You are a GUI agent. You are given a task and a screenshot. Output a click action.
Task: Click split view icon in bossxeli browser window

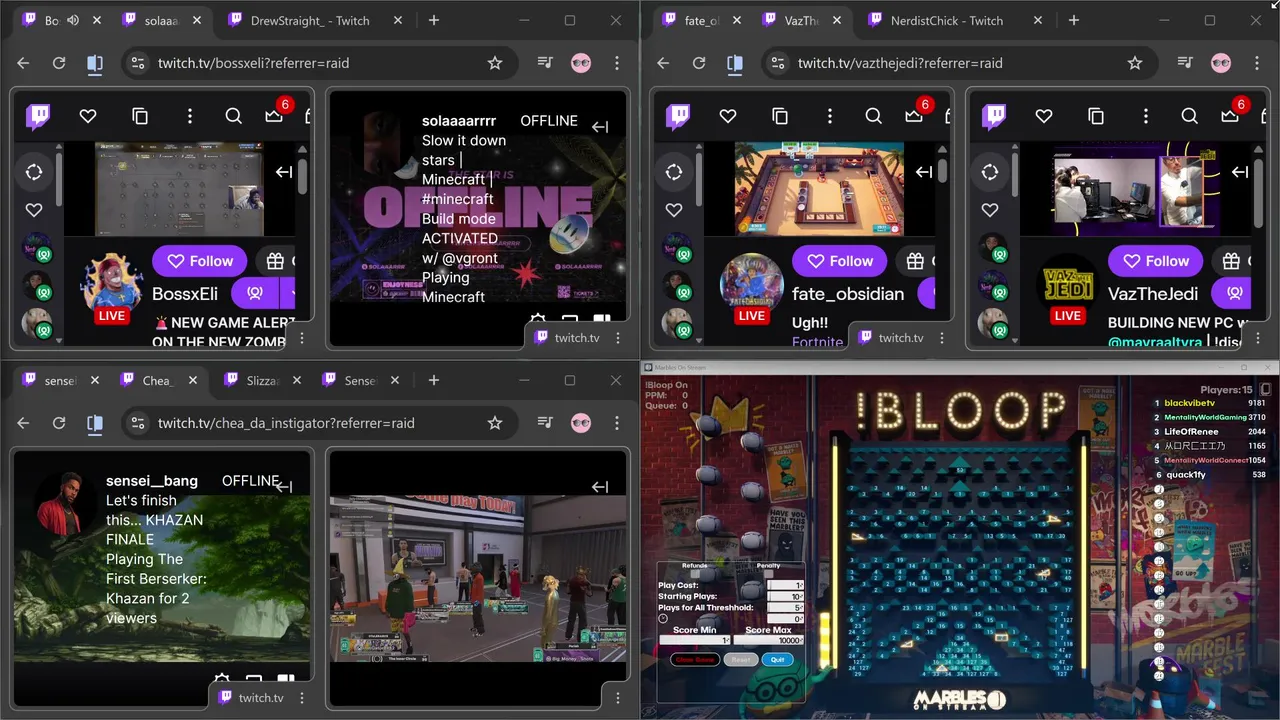(x=95, y=63)
